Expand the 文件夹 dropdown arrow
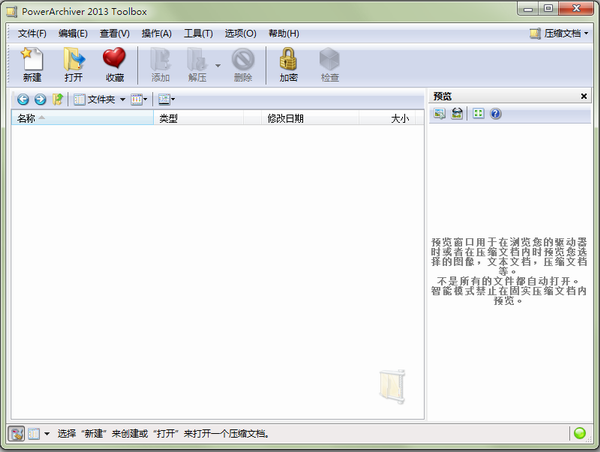 click(x=122, y=100)
